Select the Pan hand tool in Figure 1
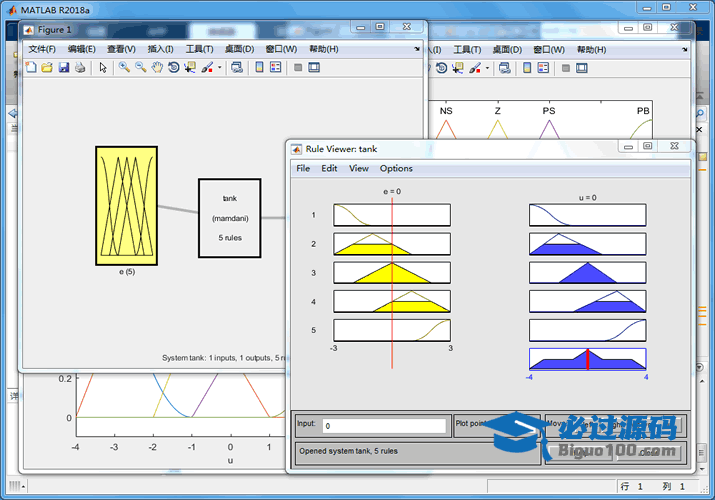This screenshot has height=500, width=715. coord(157,67)
